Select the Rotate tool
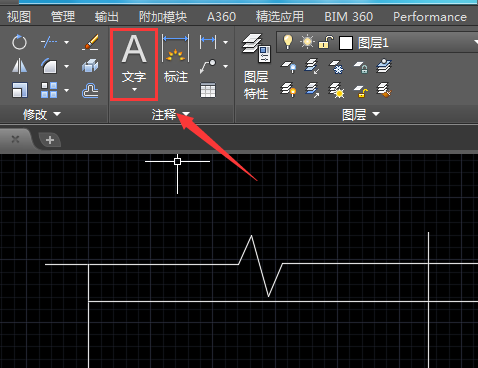478x368 pixels. [x=19, y=42]
